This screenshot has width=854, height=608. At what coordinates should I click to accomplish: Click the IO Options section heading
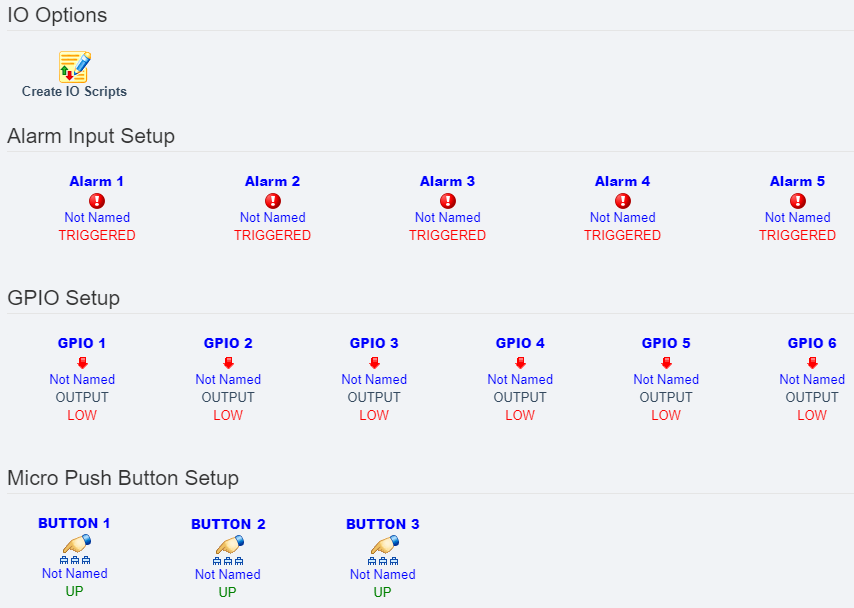click(x=55, y=16)
